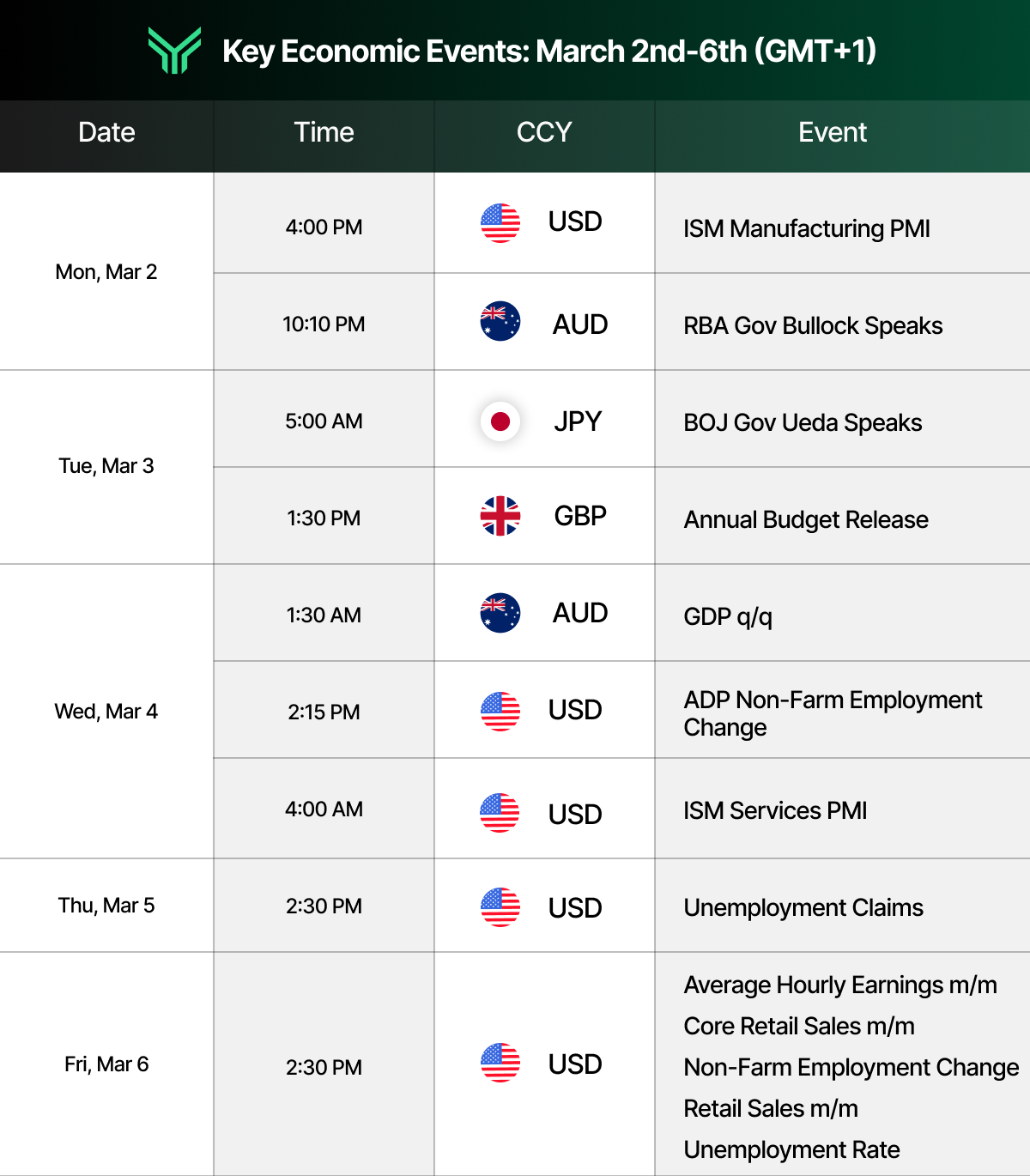Select the Australian flag next to GDP q/q
The image size is (1030, 1176).
500,613
